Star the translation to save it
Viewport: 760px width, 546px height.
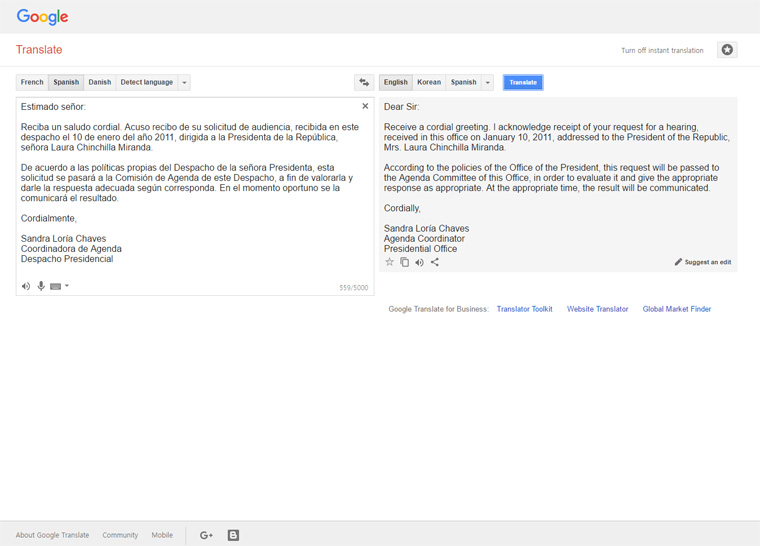[389, 262]
